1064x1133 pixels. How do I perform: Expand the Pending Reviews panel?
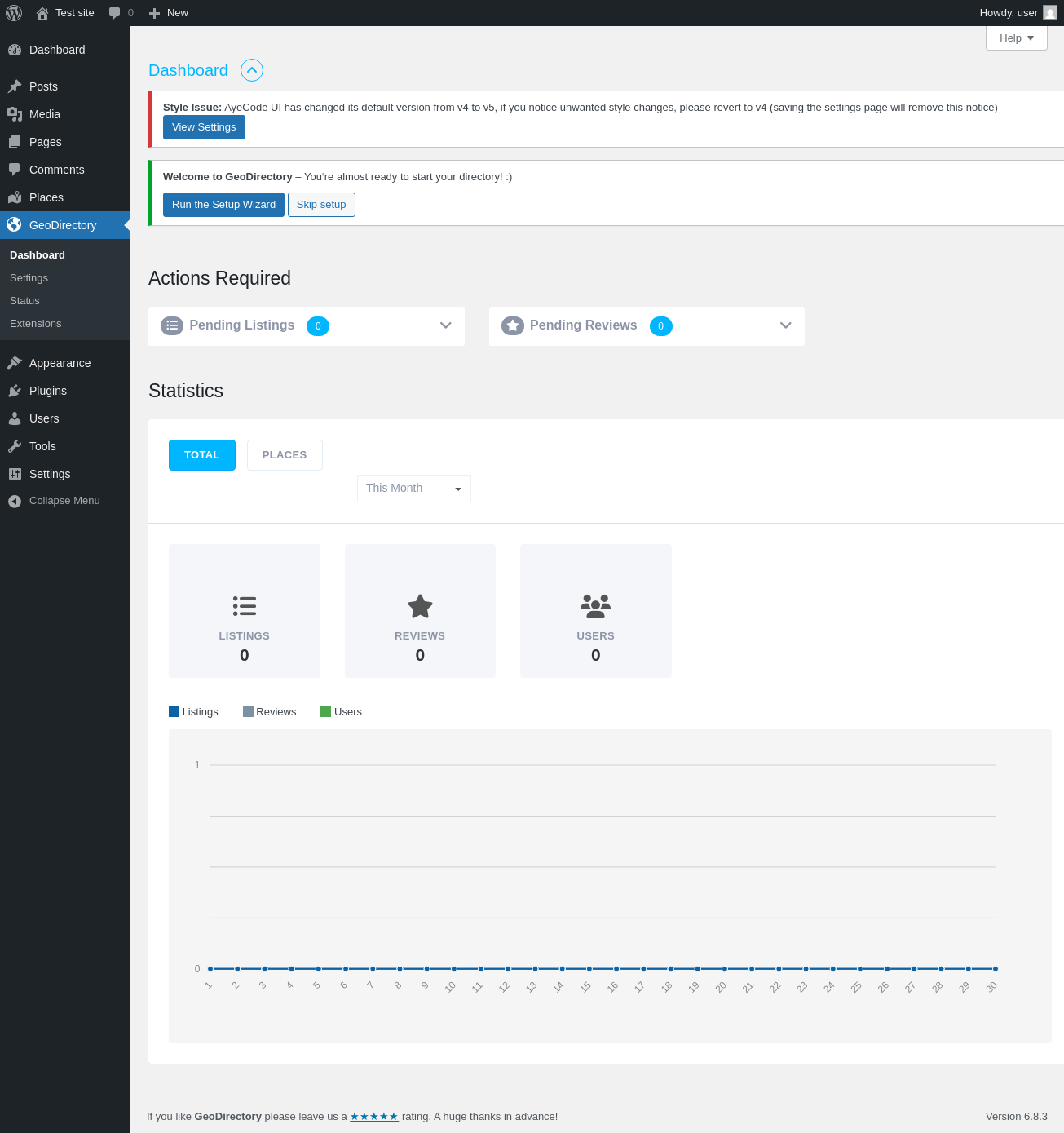(x=785, y=325)
